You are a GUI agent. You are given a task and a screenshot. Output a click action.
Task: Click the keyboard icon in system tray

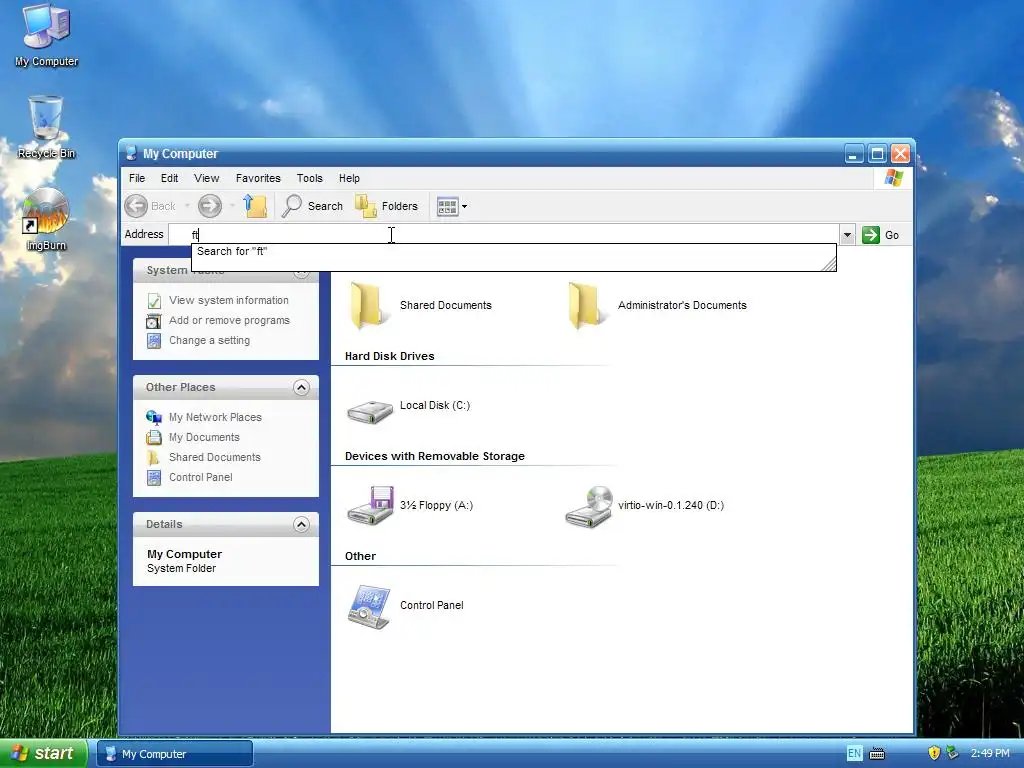tap(877, 754)
